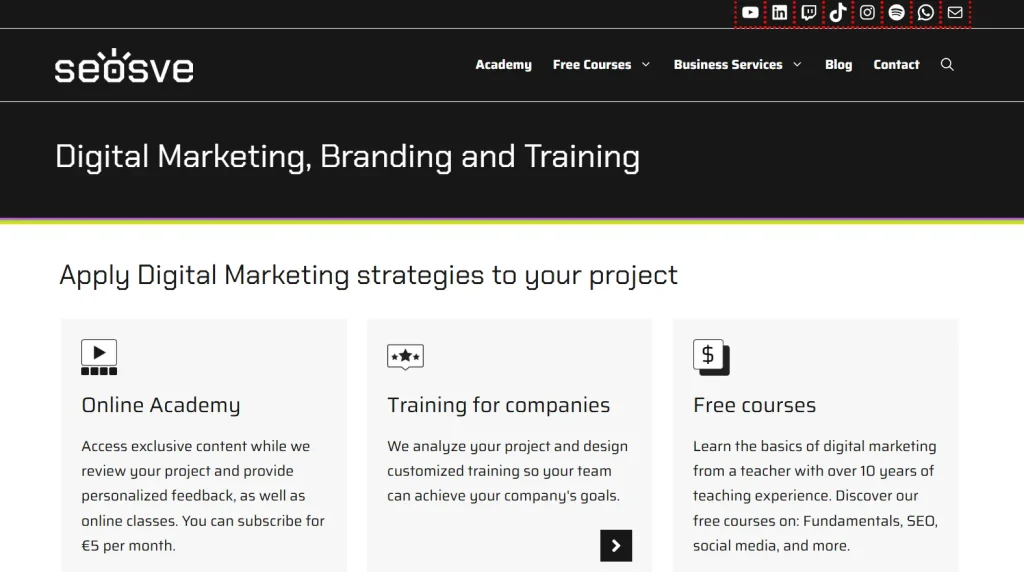
Task: Click the Business Services menu label
Action: point(728,65)
